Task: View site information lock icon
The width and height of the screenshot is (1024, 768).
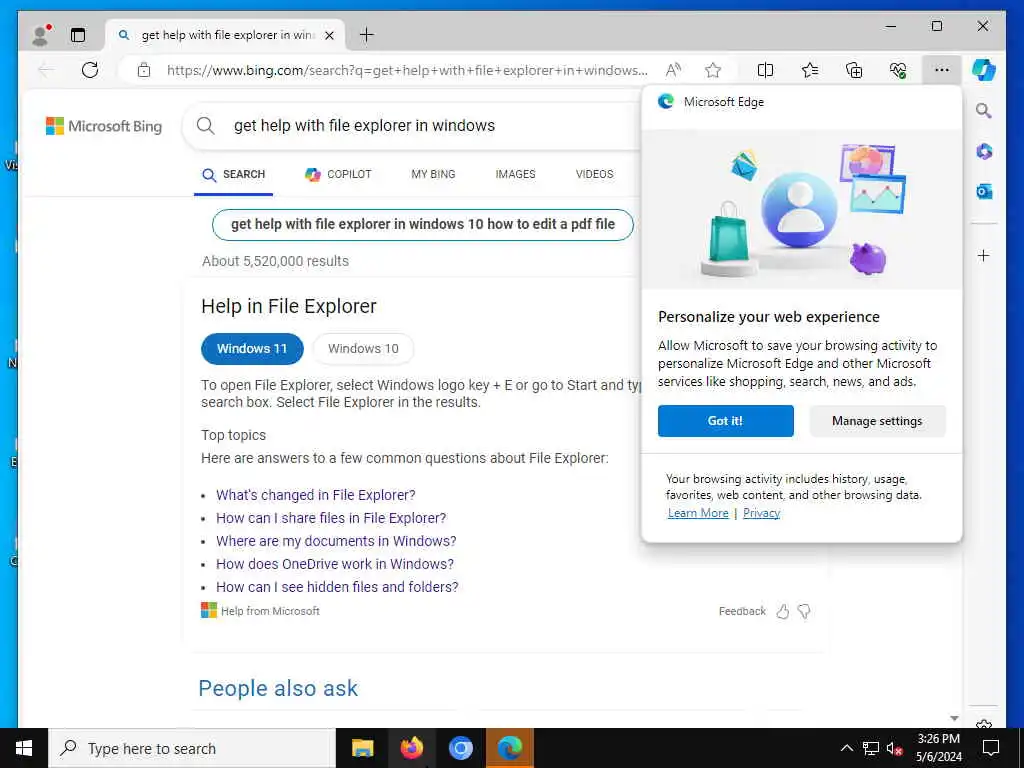Action: tap(144, 70)
